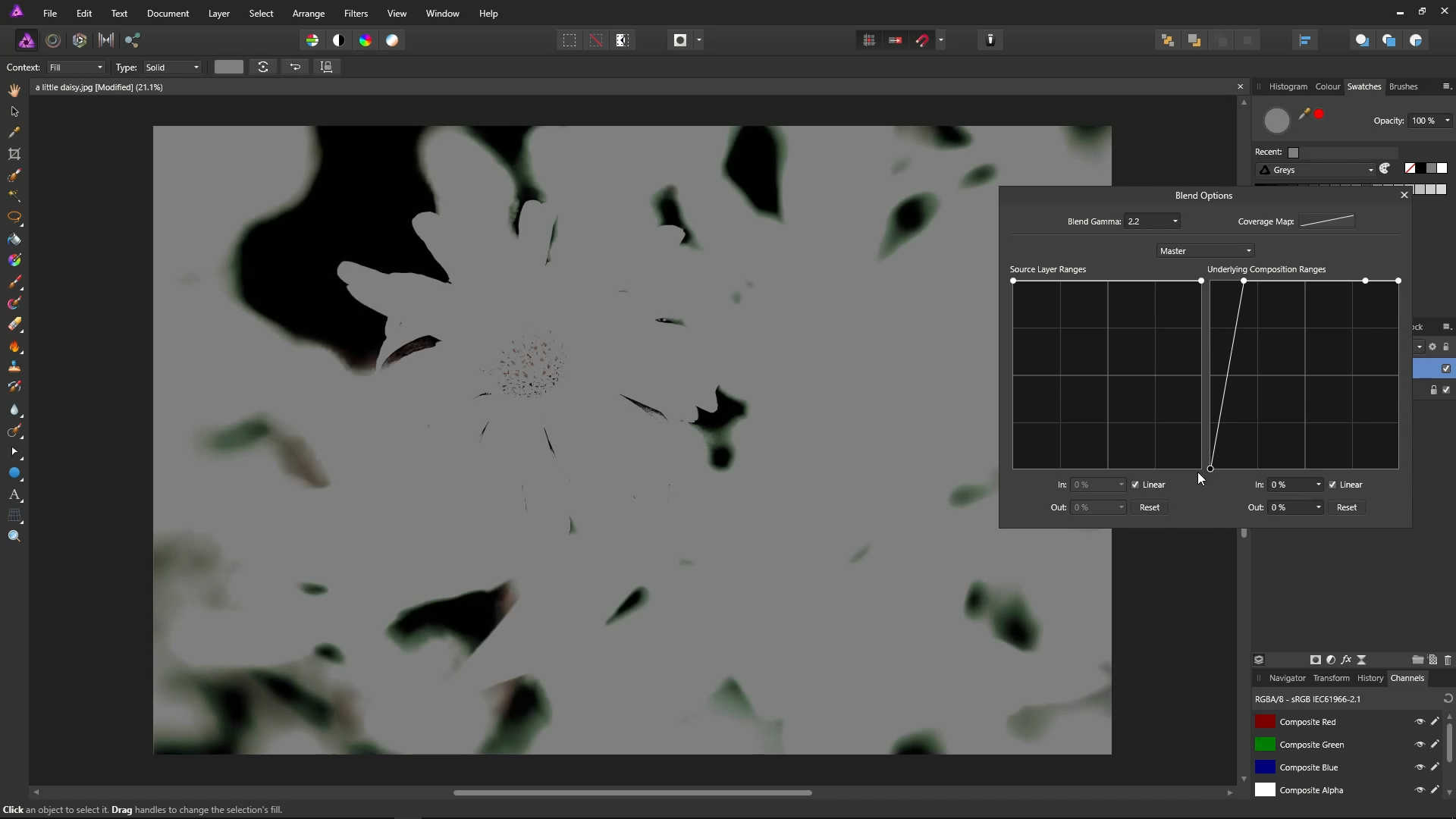This screenshot has height=819, width=1456.
Task: Select the Freehand Selection lasso tool
Action: coord(14,217)
